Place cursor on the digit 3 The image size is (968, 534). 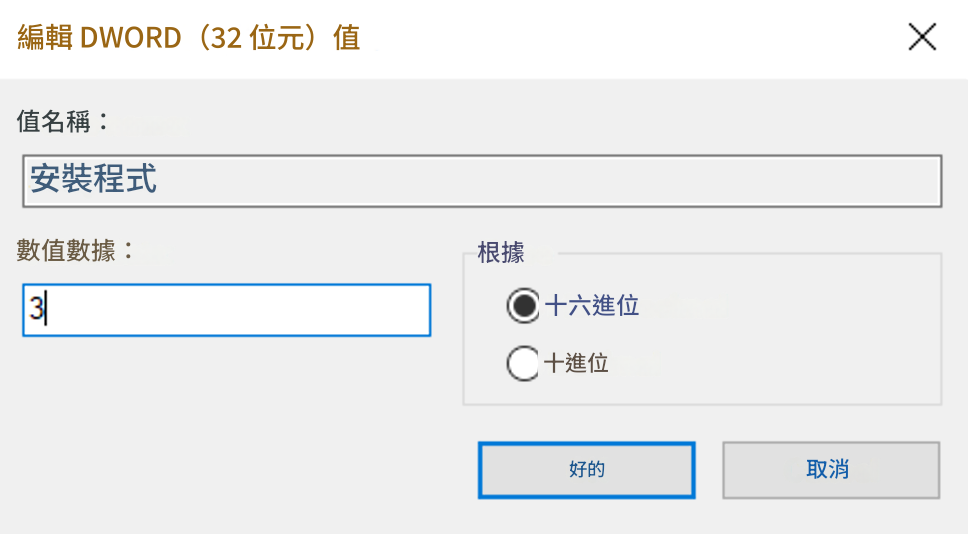[36, 310]
